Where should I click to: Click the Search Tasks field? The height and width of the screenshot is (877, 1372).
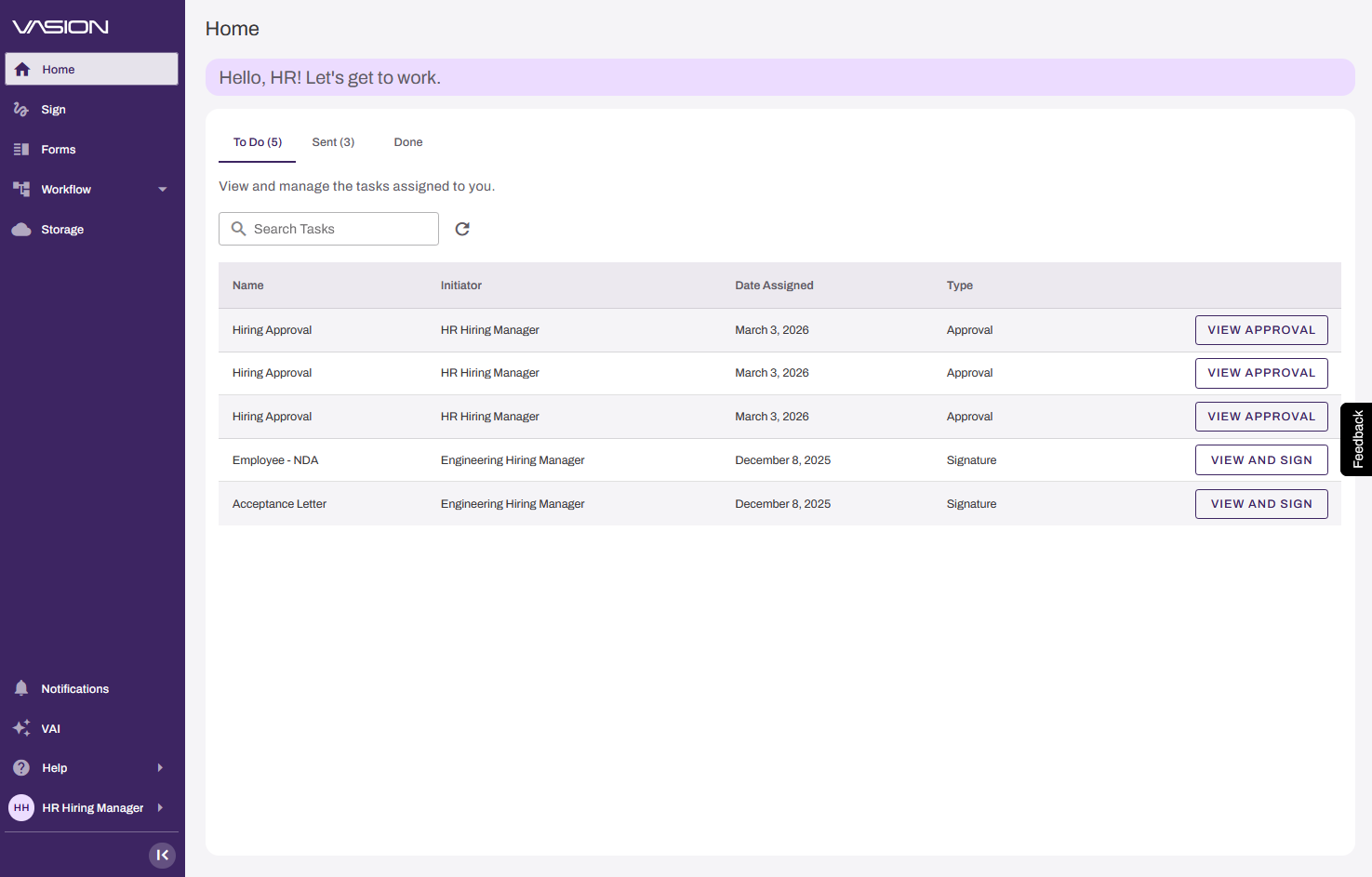pyautogui.click(x=328, y=229)
